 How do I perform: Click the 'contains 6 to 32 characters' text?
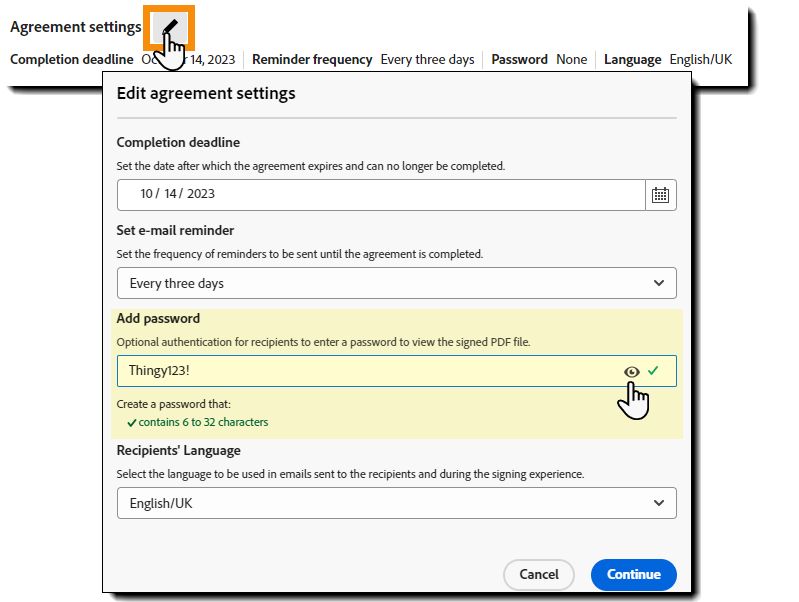(203, 422)
